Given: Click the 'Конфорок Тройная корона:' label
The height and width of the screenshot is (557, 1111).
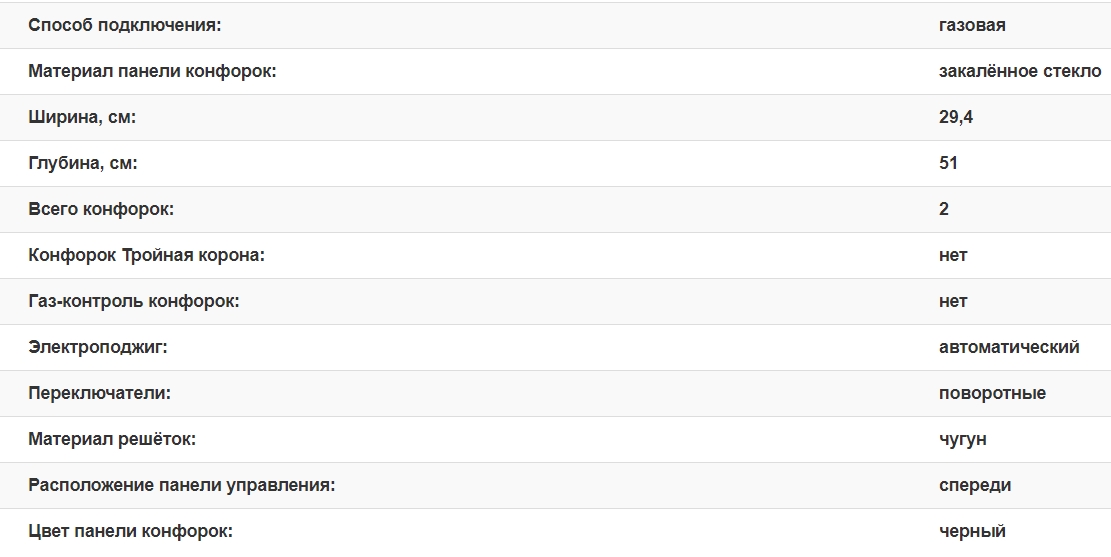Looking at the screenshot, I should pyautogui.click(x=147, y=255).
